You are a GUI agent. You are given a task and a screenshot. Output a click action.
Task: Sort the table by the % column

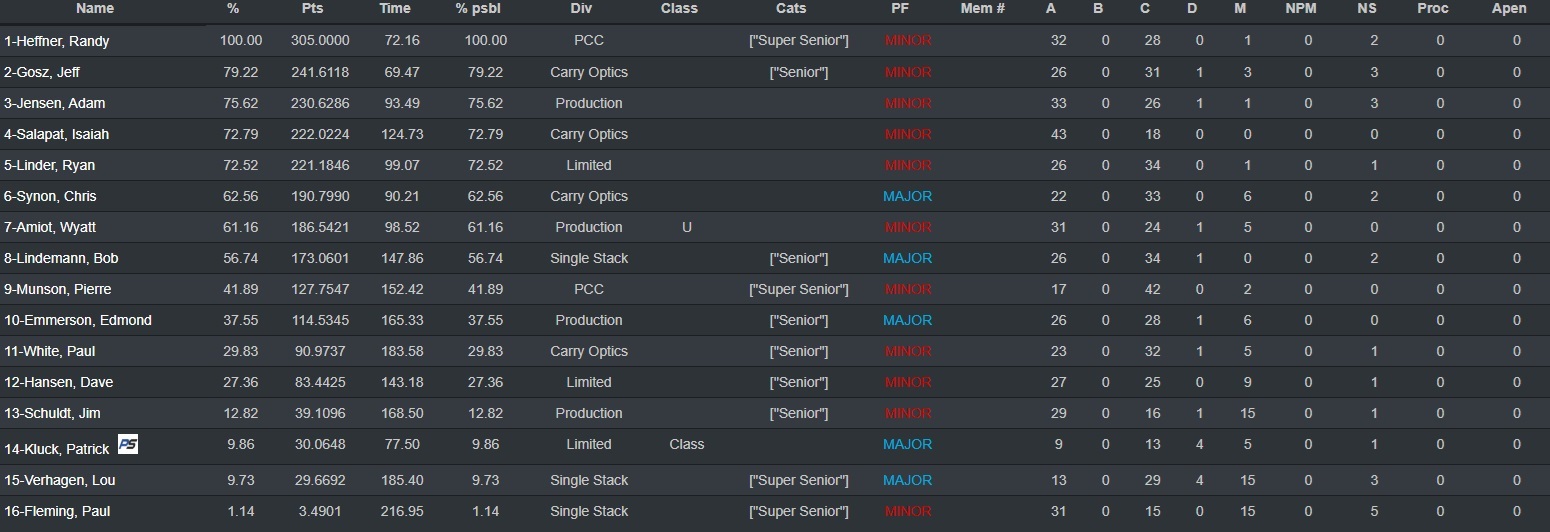coord(233,8)
